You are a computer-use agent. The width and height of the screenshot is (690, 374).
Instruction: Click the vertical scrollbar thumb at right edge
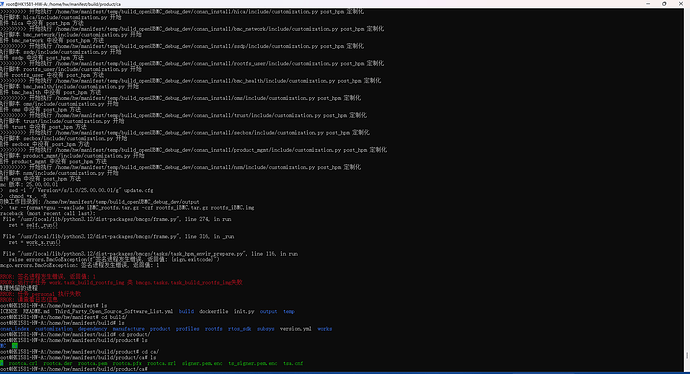(x=687, y=356)
